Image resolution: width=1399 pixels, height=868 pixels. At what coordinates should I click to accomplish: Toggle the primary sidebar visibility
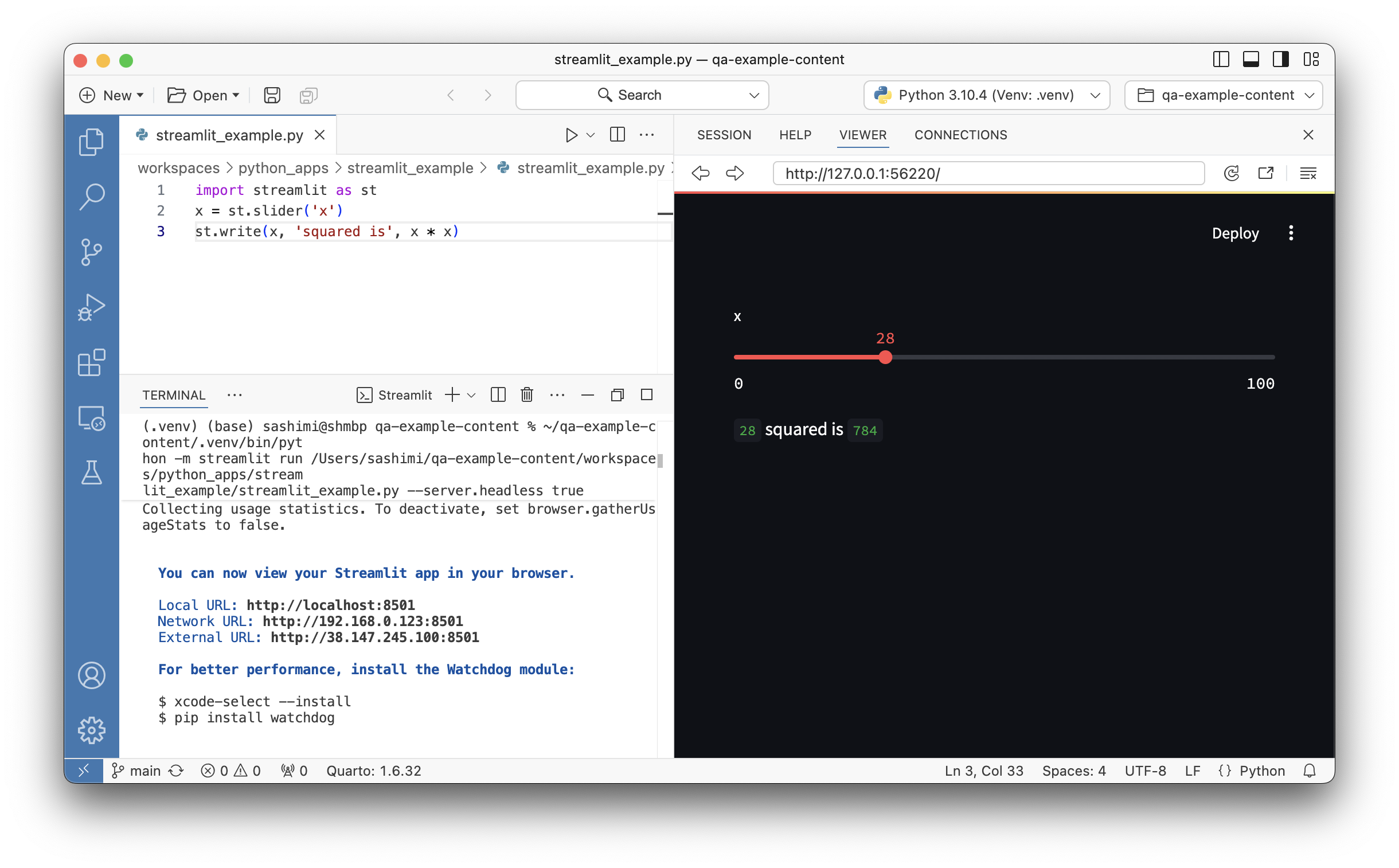pos(1221,59)
